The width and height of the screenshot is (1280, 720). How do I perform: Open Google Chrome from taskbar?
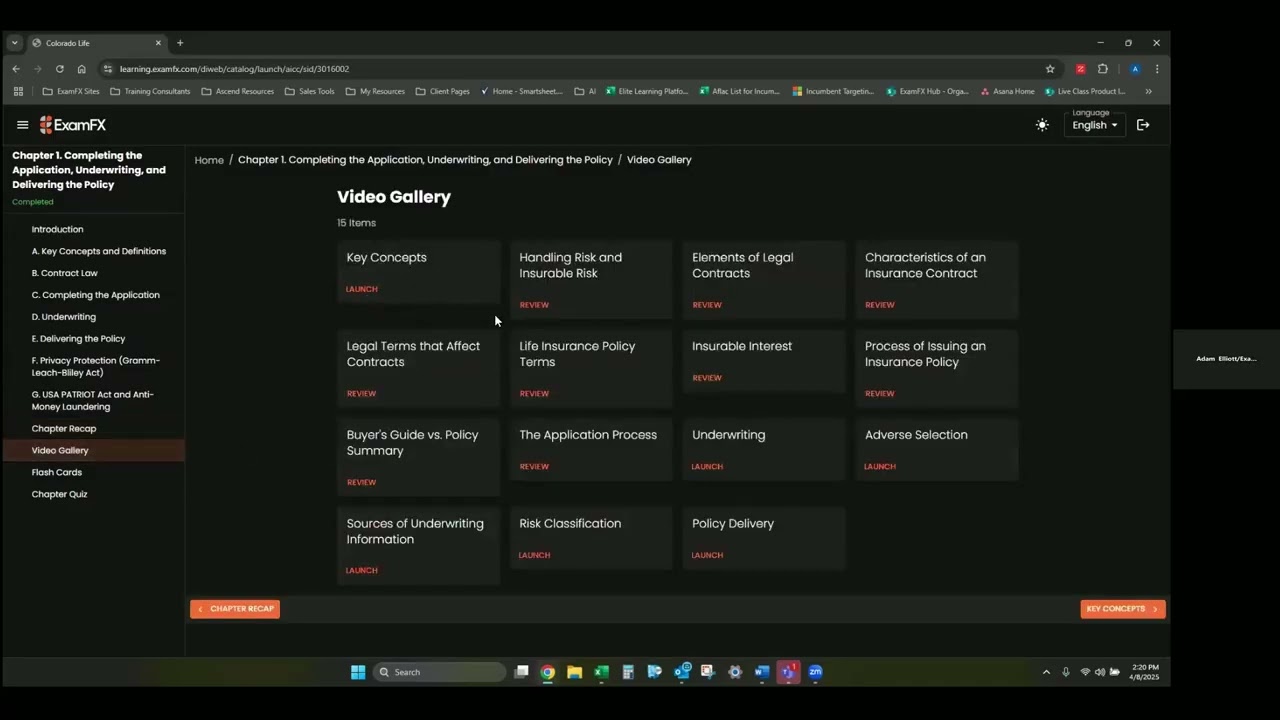point(548,672)
